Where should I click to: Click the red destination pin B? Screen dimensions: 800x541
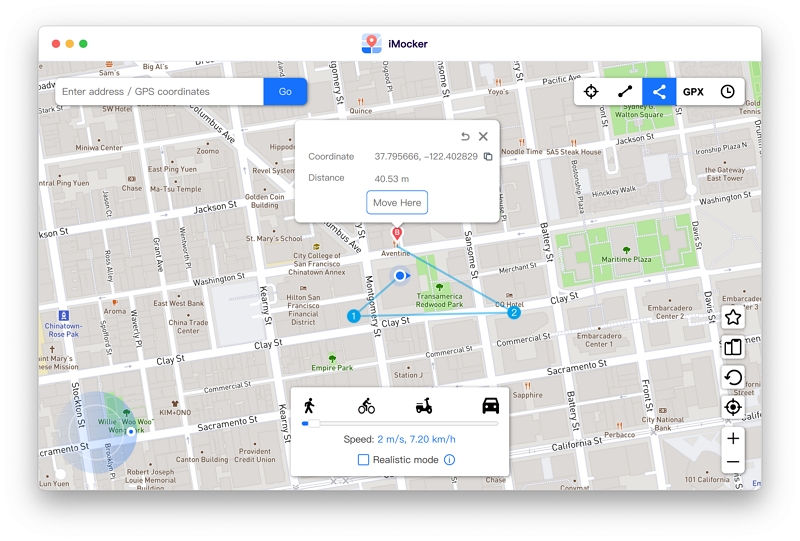tap(396, 234)
